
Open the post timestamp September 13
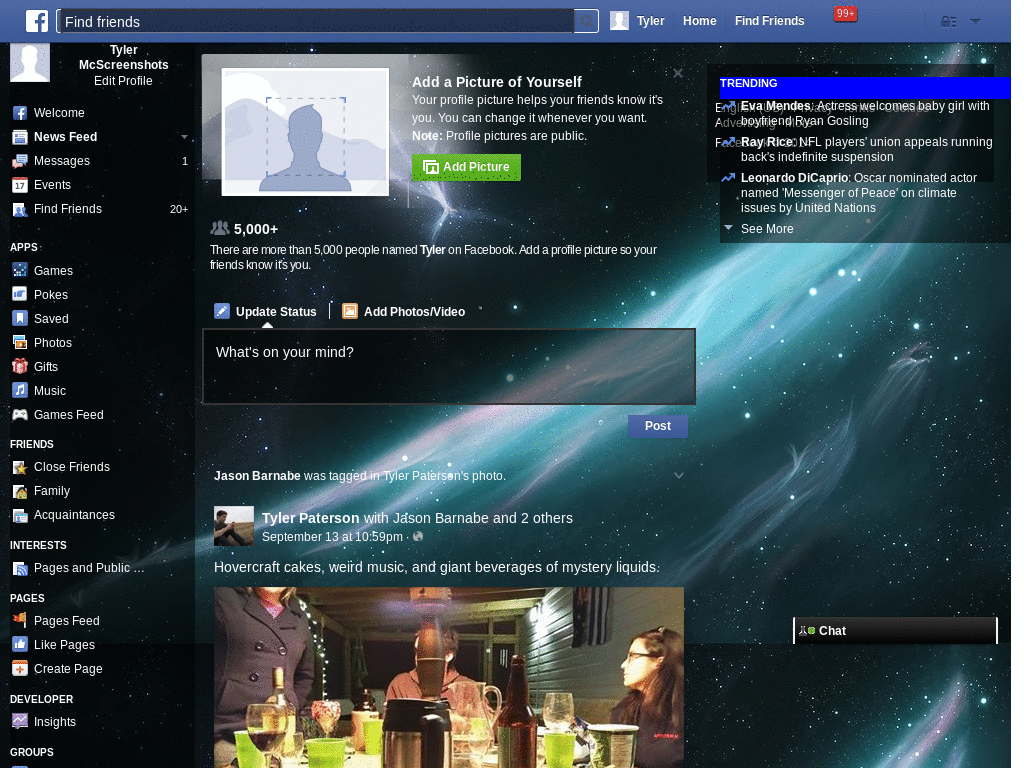point(332,537)
